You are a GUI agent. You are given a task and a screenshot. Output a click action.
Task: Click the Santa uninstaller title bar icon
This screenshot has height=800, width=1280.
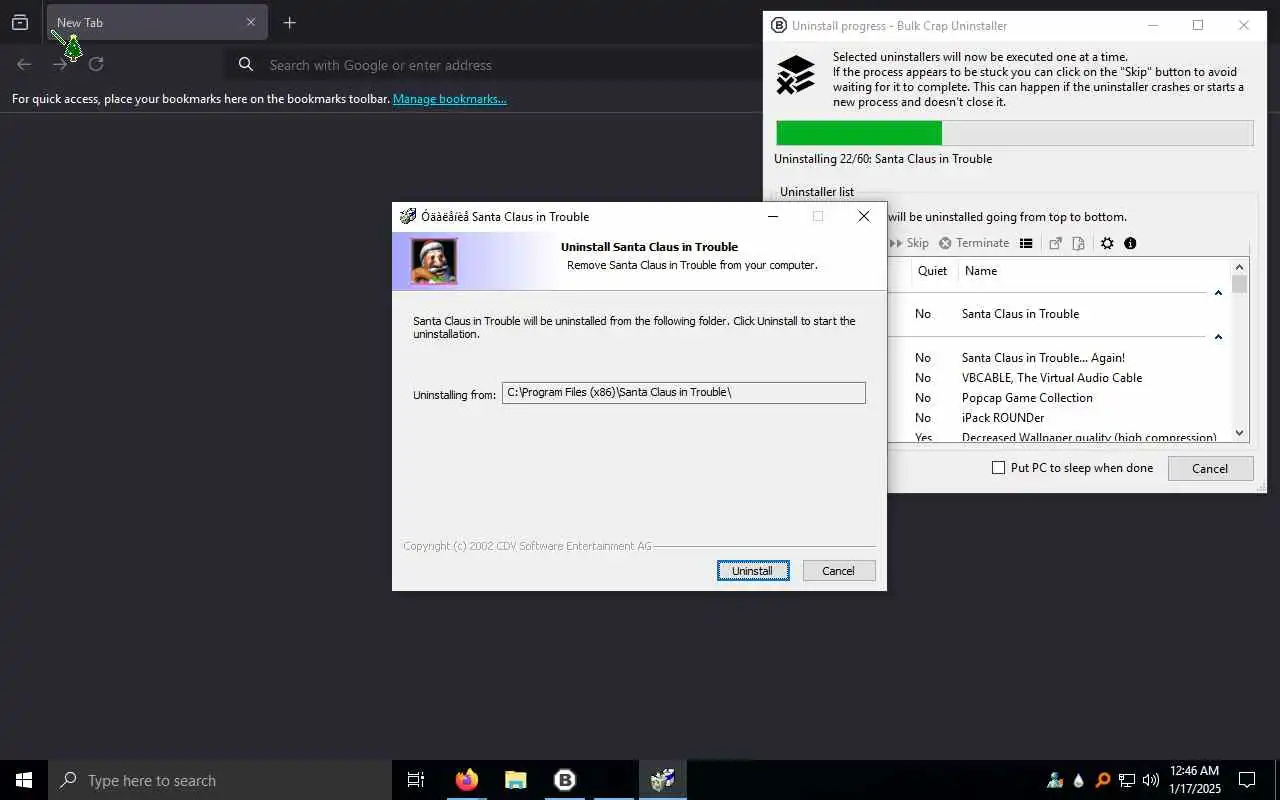(408, 216)
